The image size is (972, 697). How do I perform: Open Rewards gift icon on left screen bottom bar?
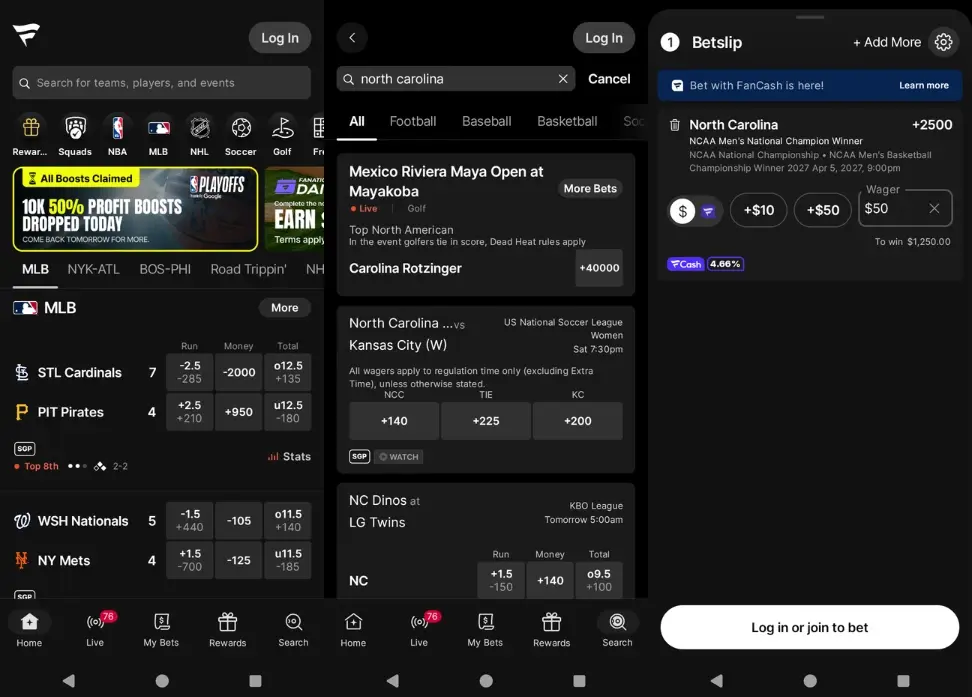228,622
